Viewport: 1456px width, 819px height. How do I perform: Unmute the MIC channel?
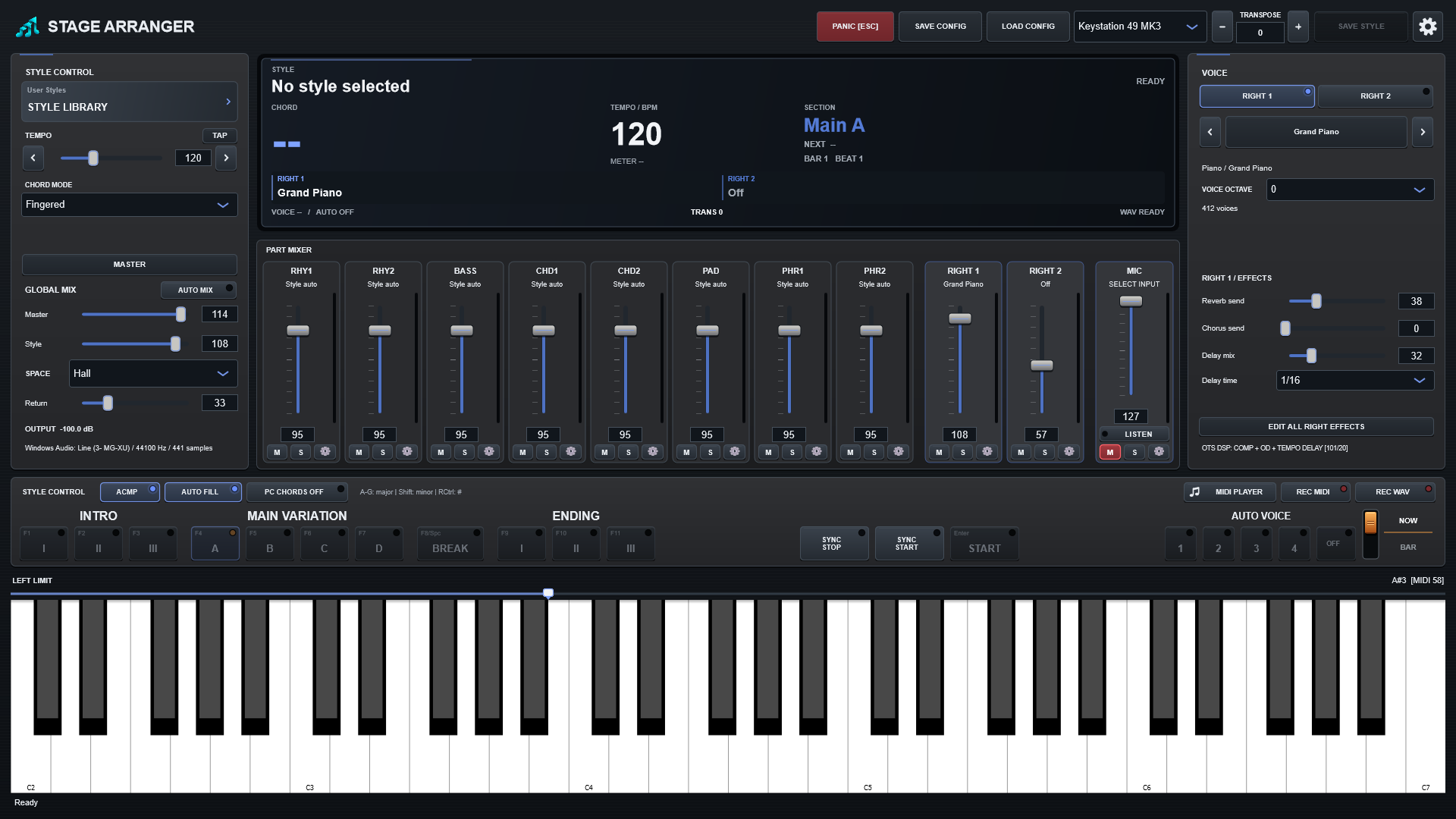click(1110, 452)
